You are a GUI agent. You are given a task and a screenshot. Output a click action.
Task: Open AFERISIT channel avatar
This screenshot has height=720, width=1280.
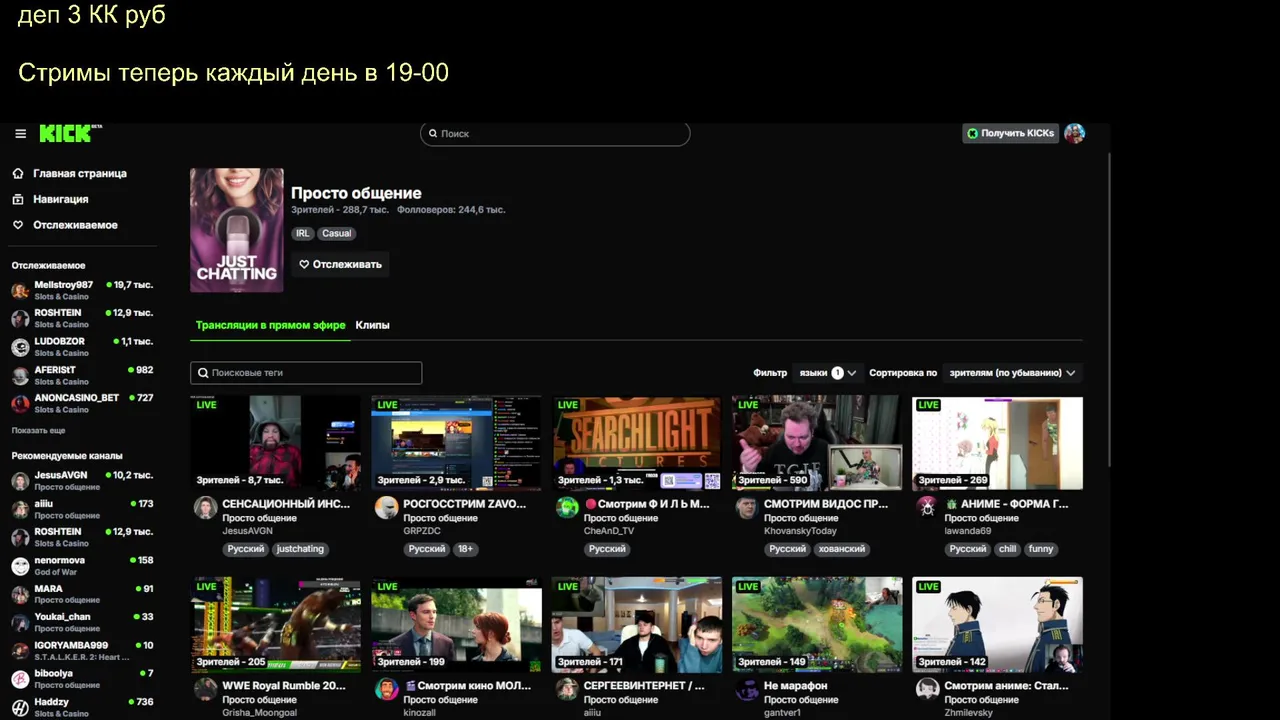tap(20, 375)
